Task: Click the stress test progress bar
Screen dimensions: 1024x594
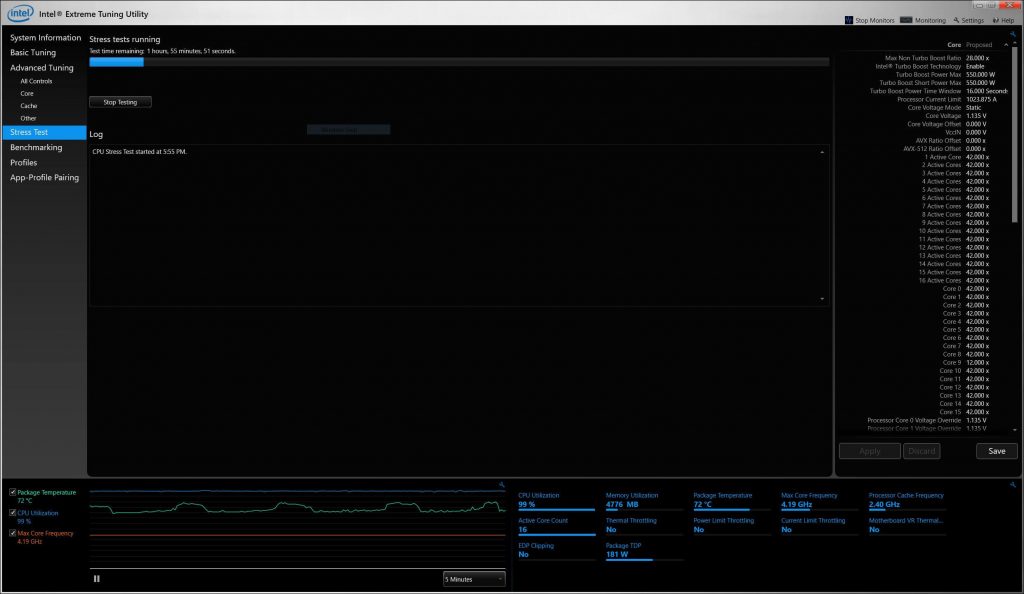Action: point(458,62)
